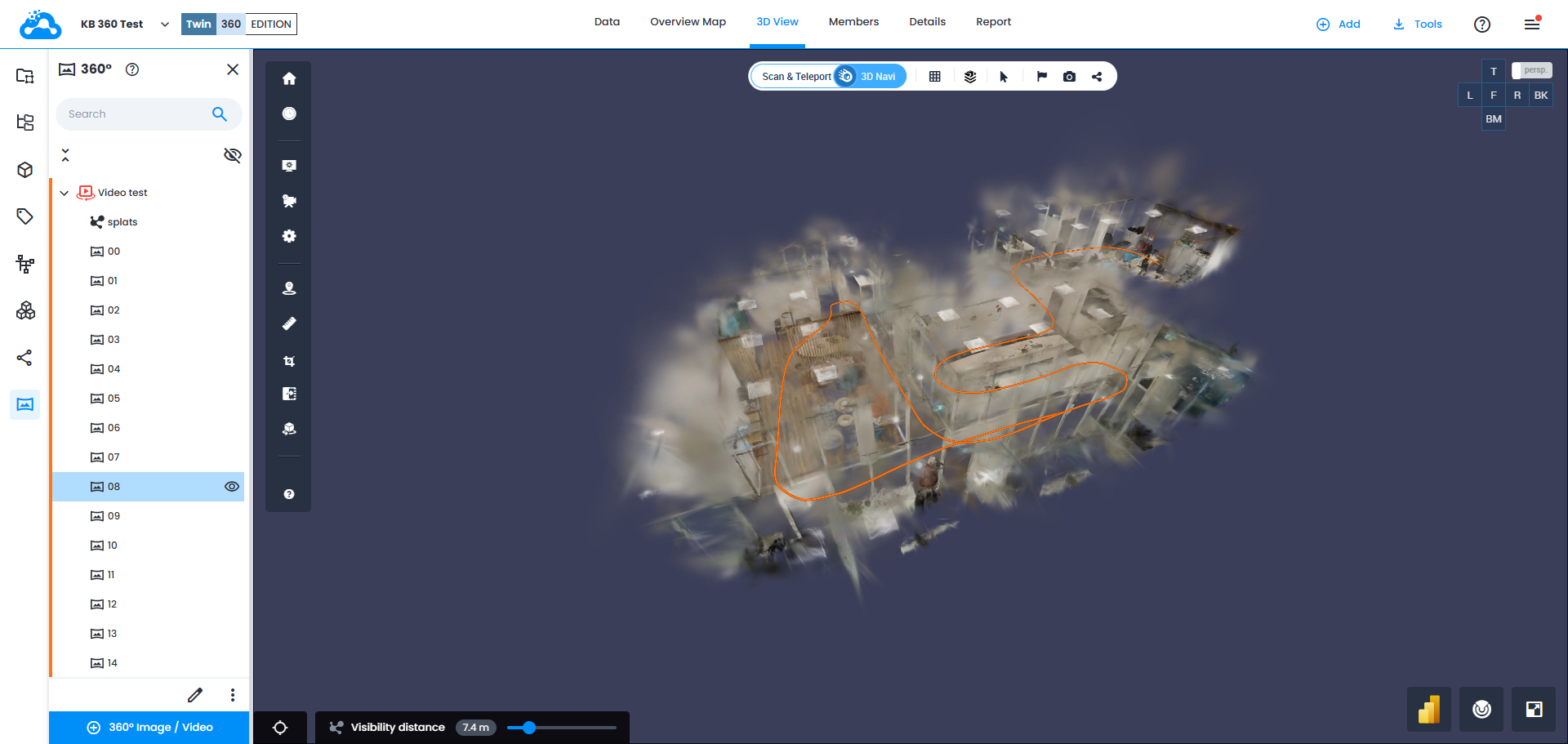Collapse all items in the 360° tree

pos(65,155)
